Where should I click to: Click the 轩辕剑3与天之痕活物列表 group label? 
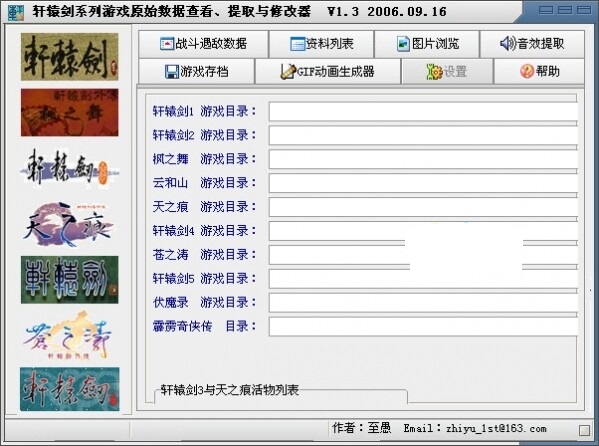[229, 390]
